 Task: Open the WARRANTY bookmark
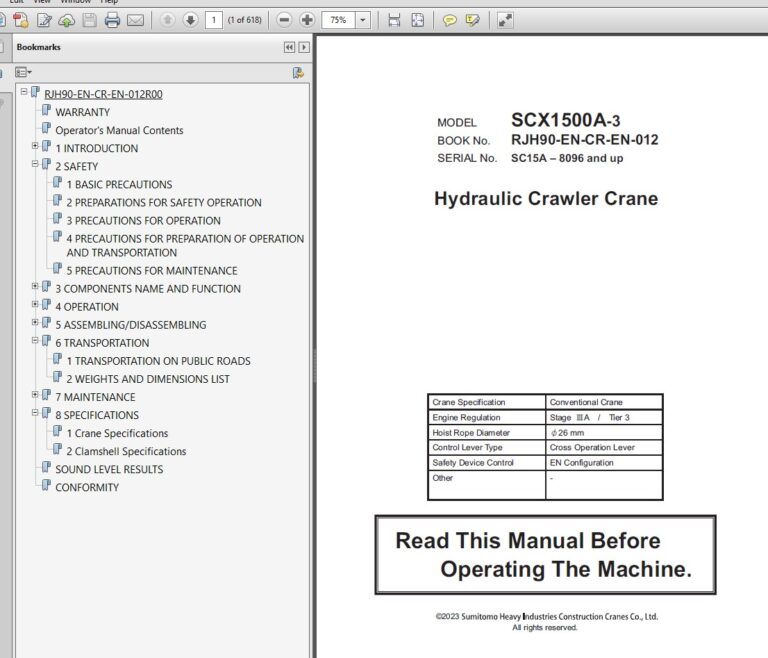click(82, 112)
